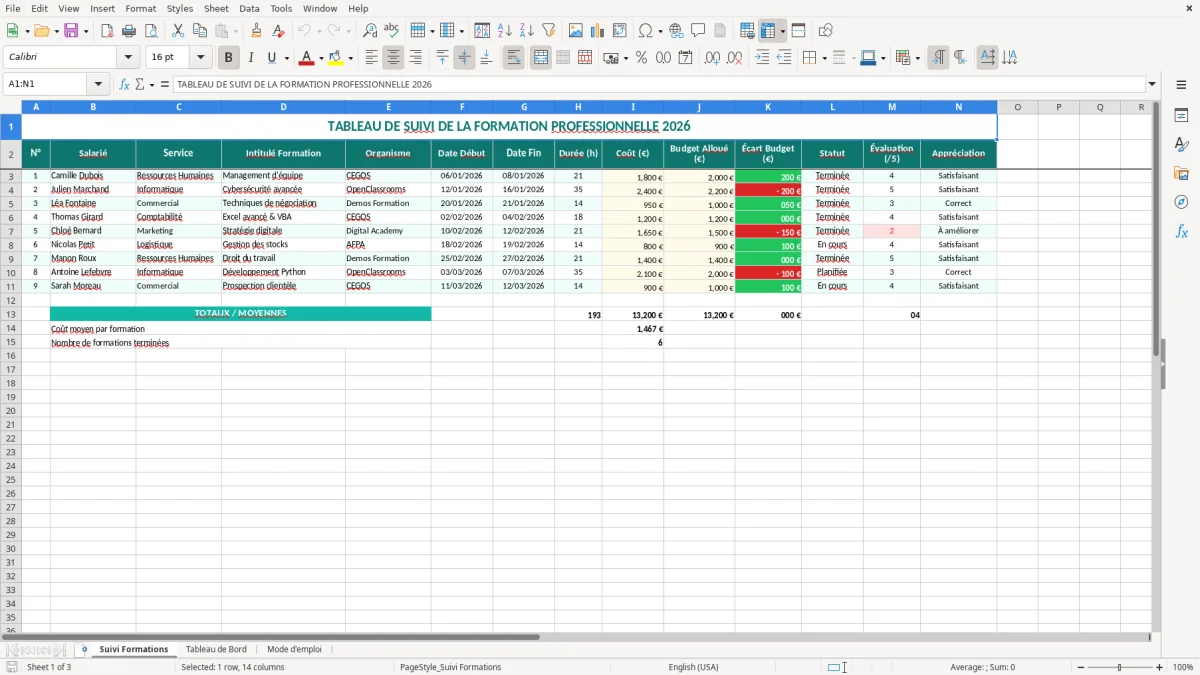Toggle Align Left
1200x675 pixels.
(372, 58)
